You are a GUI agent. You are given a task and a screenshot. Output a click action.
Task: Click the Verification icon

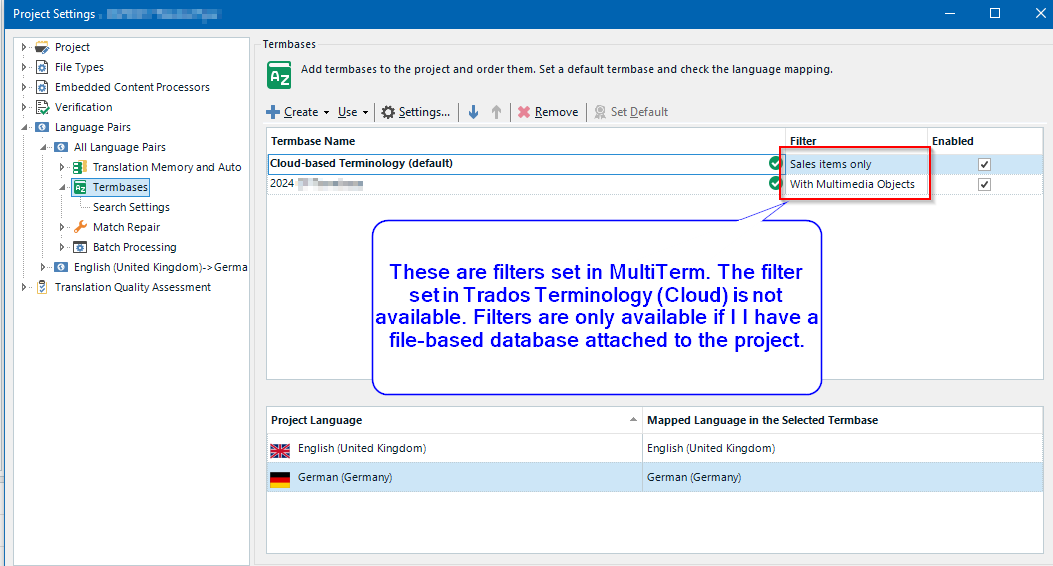42,107
